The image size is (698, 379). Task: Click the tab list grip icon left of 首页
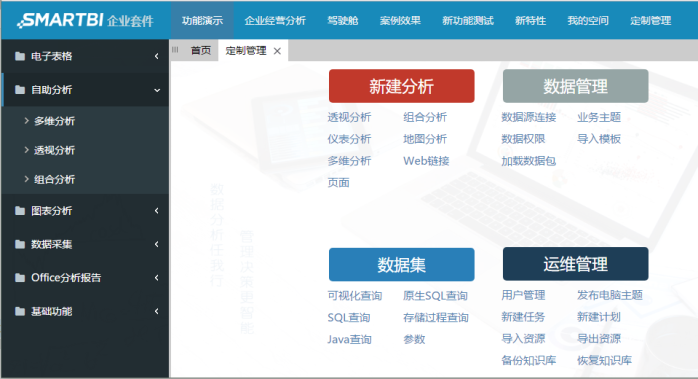175,50
